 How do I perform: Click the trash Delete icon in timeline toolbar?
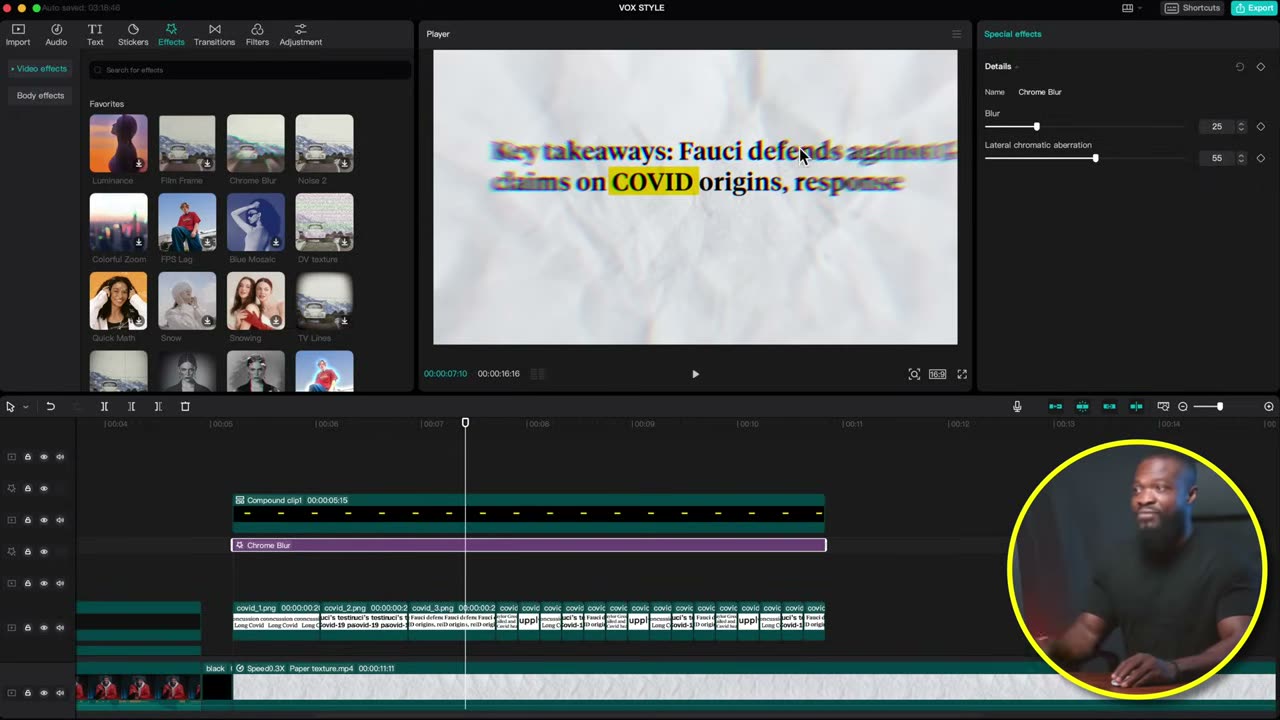point(185,407)
